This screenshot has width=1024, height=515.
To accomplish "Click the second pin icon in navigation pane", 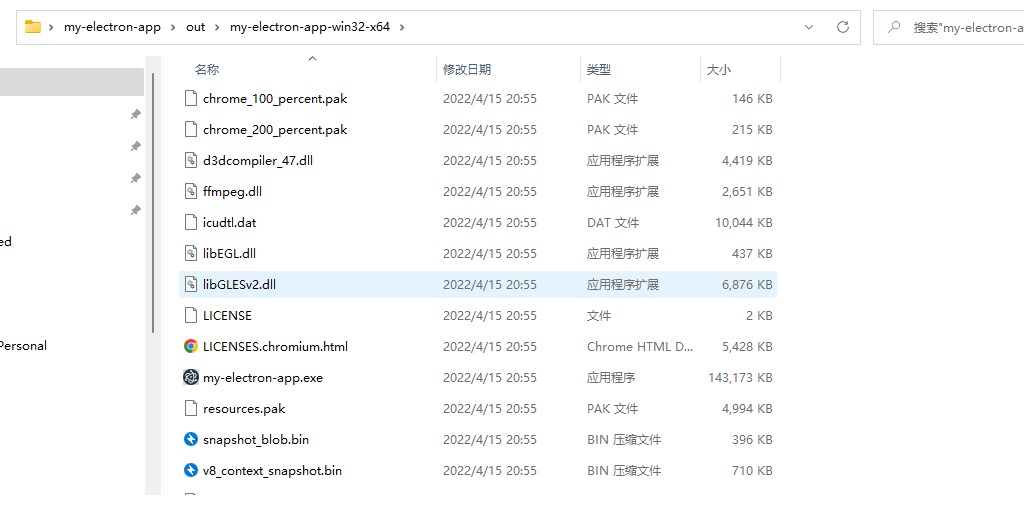I will pos(135,146).
